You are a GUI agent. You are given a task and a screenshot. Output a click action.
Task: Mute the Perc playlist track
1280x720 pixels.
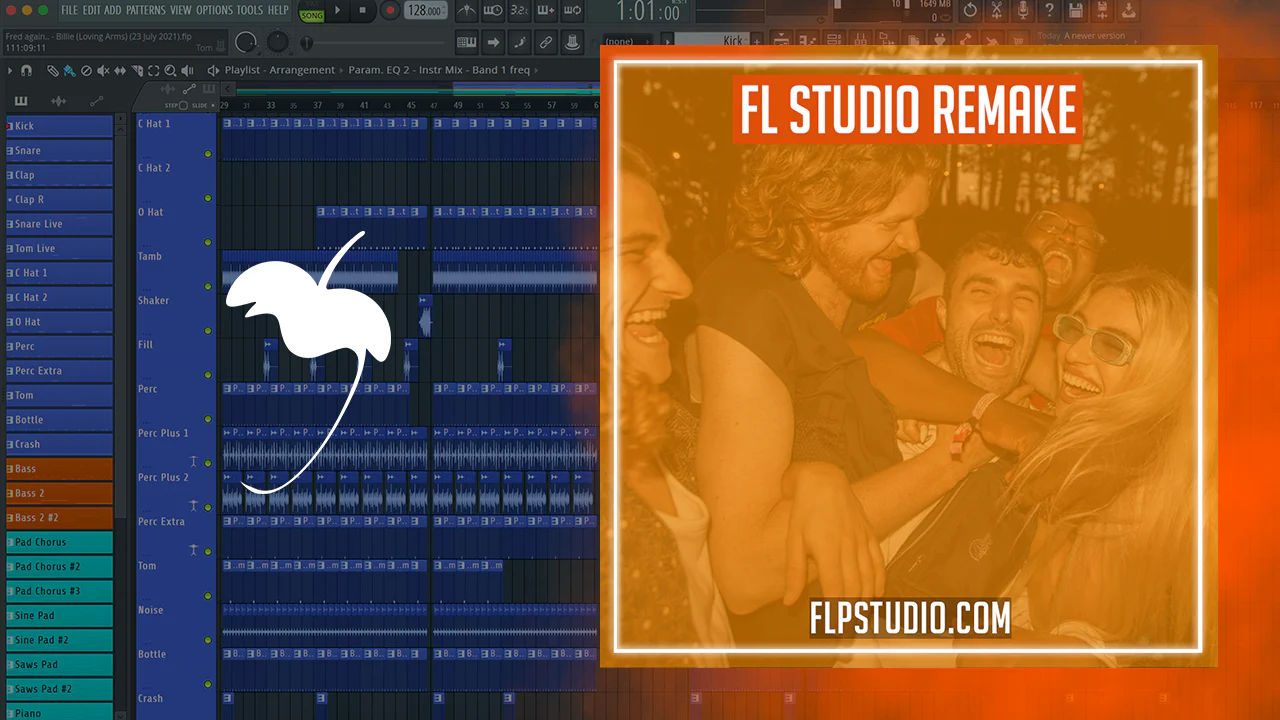(208, 419)
